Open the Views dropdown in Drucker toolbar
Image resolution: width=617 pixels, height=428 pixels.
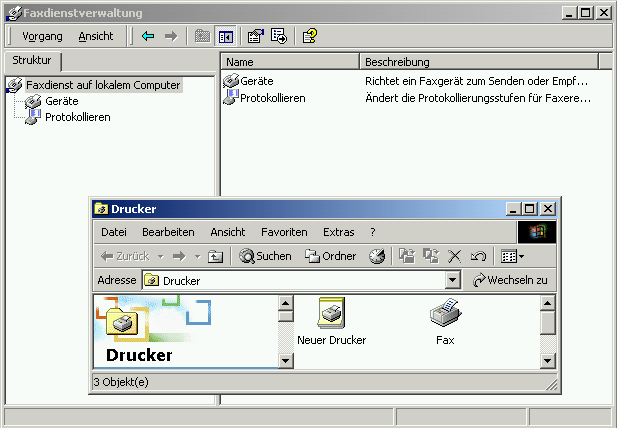512,256
